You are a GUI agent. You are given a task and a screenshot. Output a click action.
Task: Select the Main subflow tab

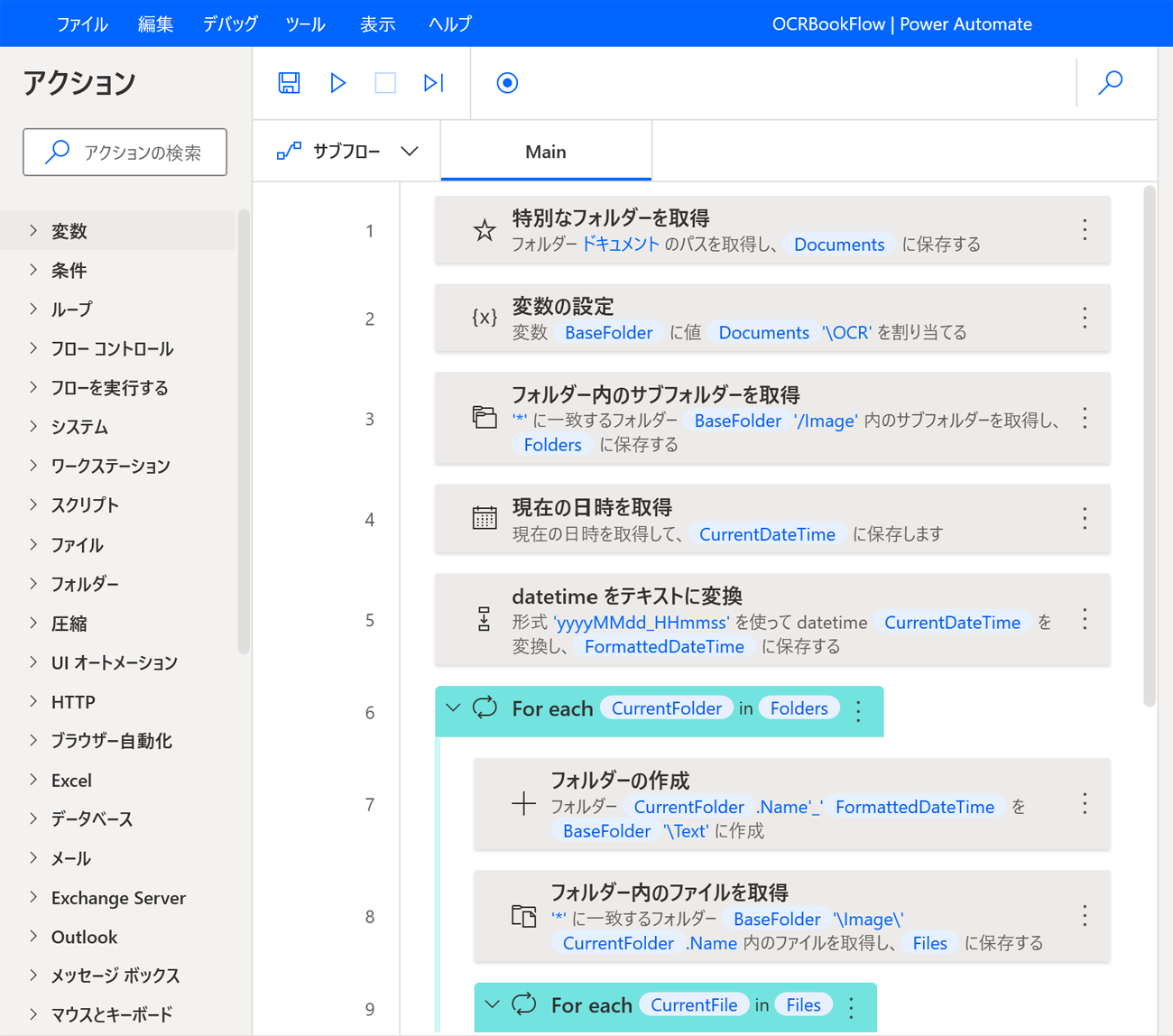(545, 151)
